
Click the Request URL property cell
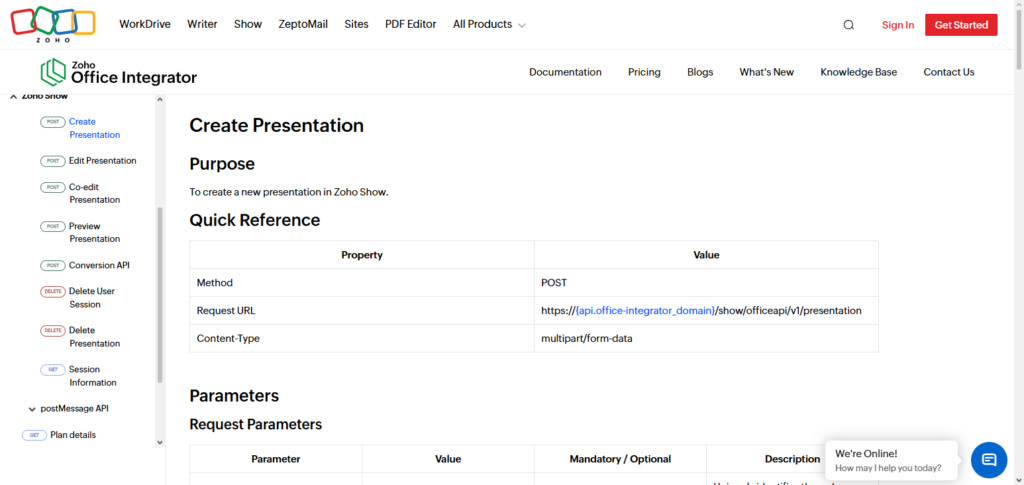[x=362, y=311]
